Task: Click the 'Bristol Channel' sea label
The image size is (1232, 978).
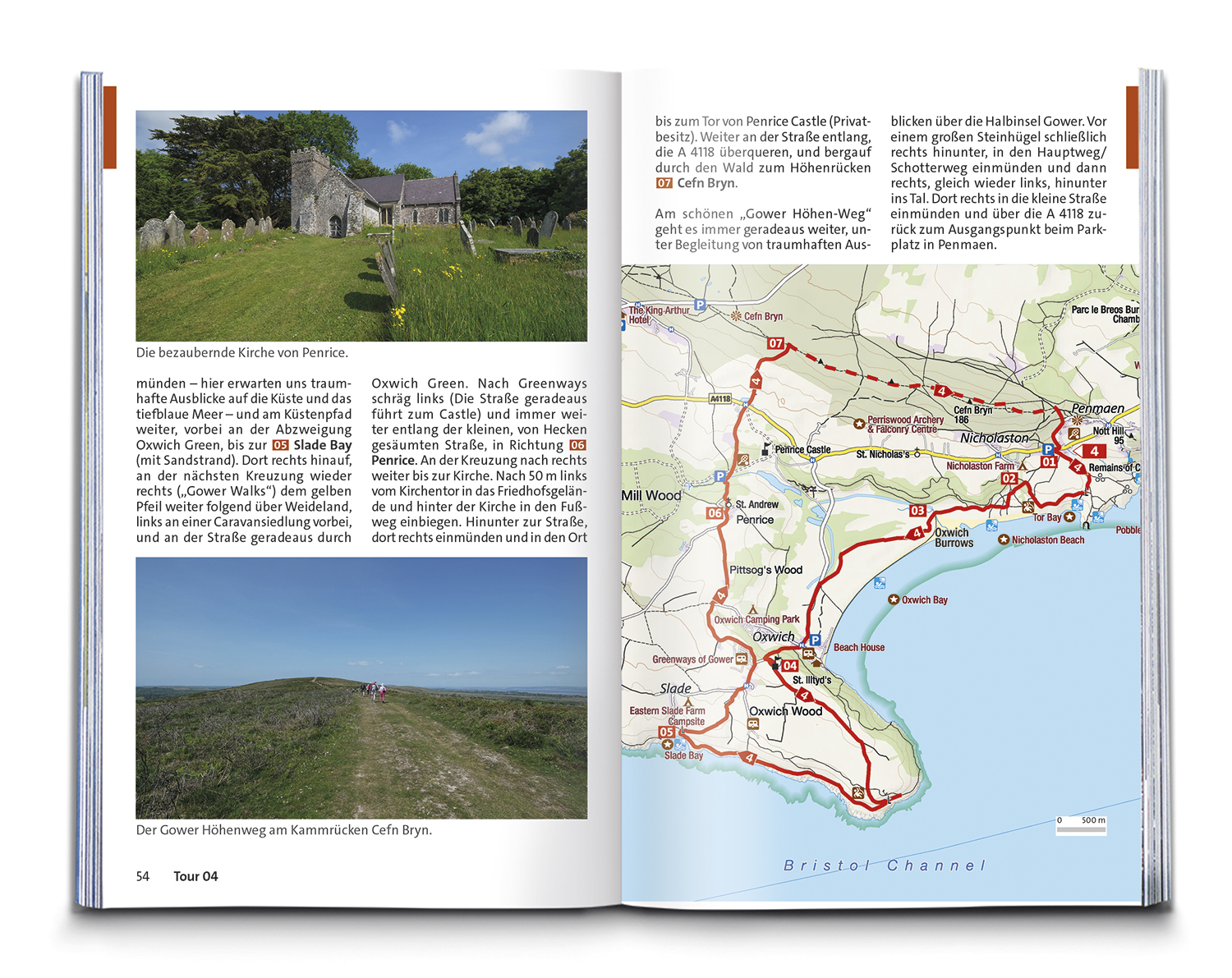Action: point(885,866)
